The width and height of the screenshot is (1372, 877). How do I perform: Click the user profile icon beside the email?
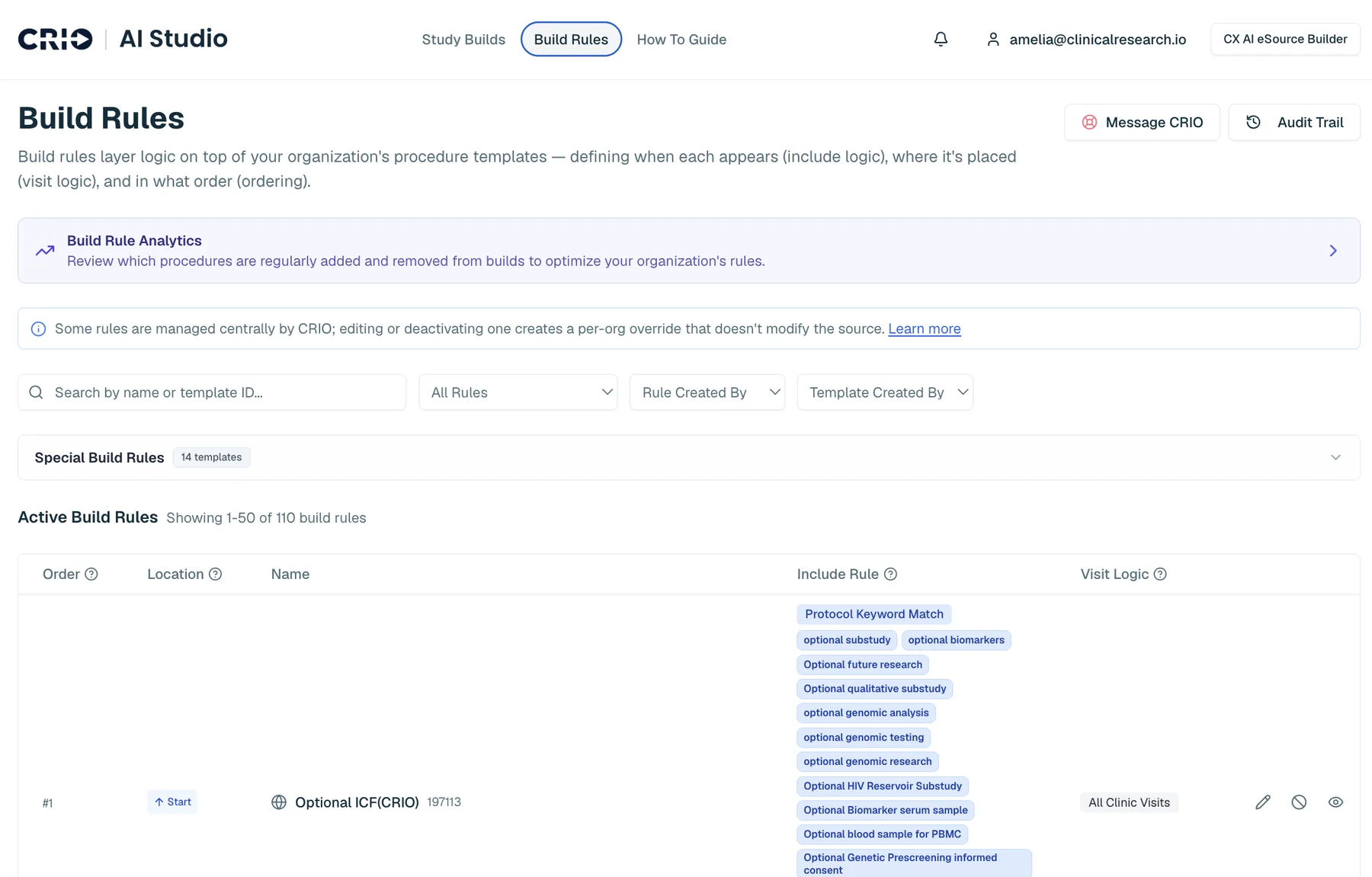point(992,39)
